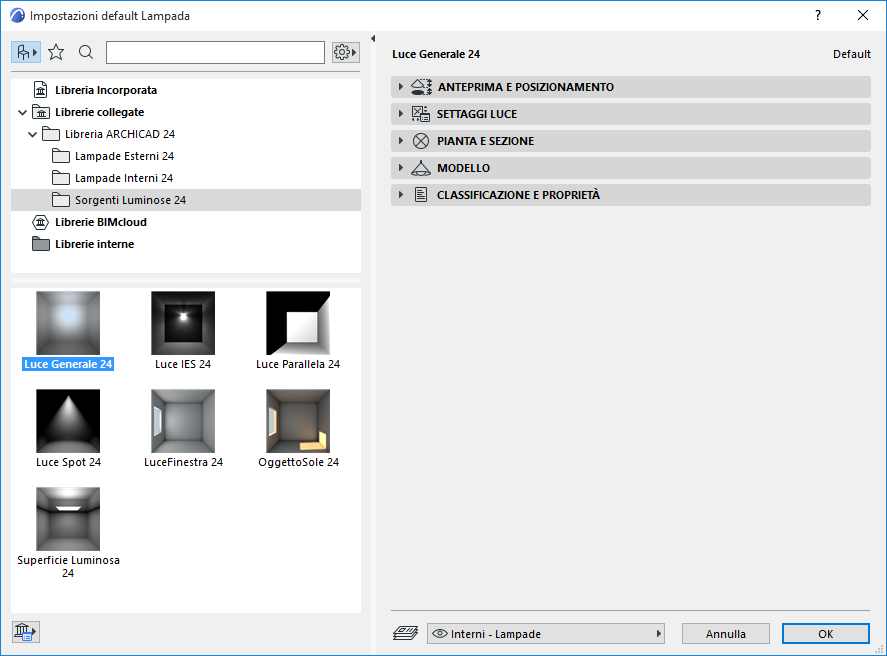Screen dimensions: 887x656
Task: Toggle the eye icon in the layer selector
Action: click(x=440, y=634)
